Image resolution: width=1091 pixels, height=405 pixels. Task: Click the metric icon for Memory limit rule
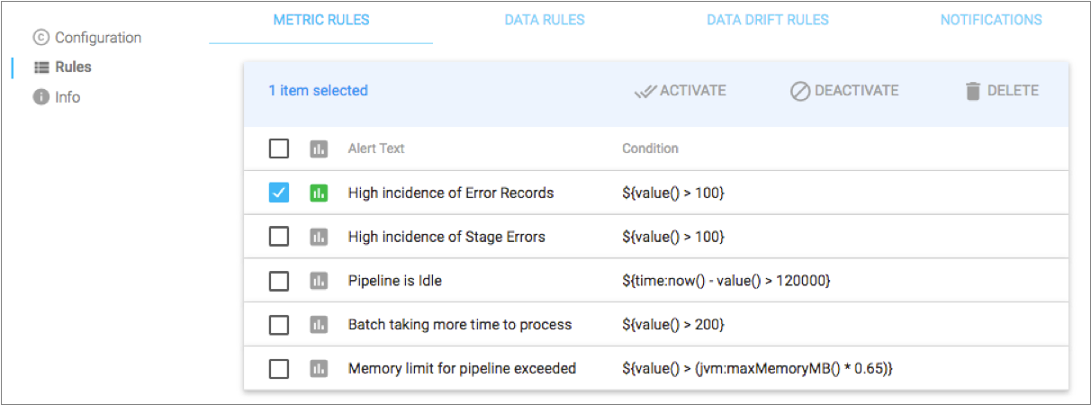(319, 369)
